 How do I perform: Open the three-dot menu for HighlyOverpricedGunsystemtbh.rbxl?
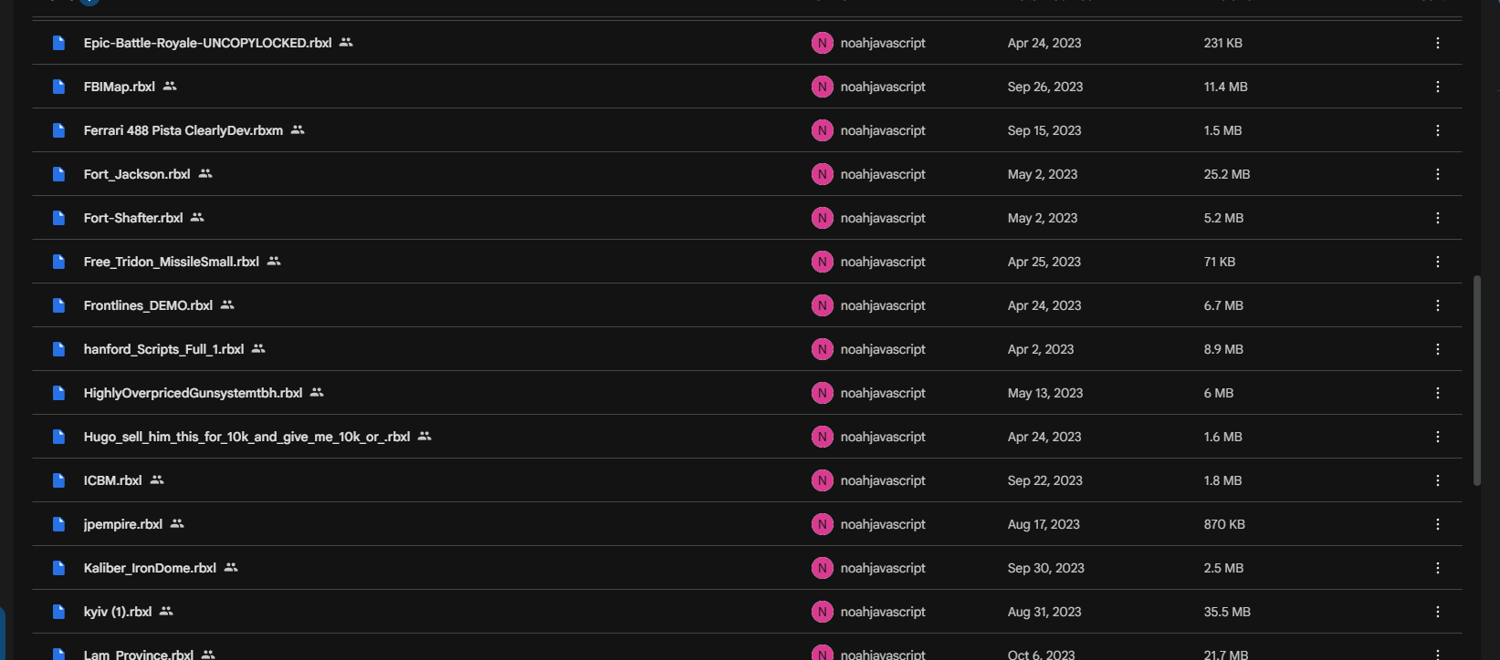click(1437, 393)
